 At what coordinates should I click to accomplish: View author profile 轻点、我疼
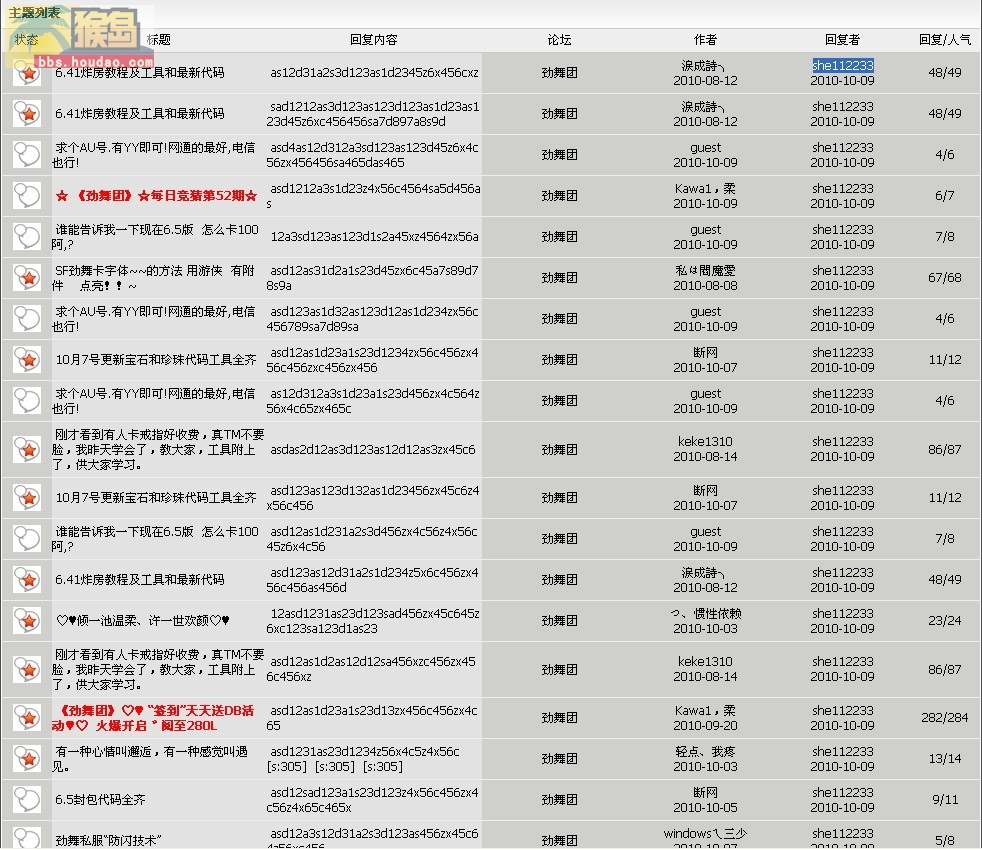tap(705, 751)
